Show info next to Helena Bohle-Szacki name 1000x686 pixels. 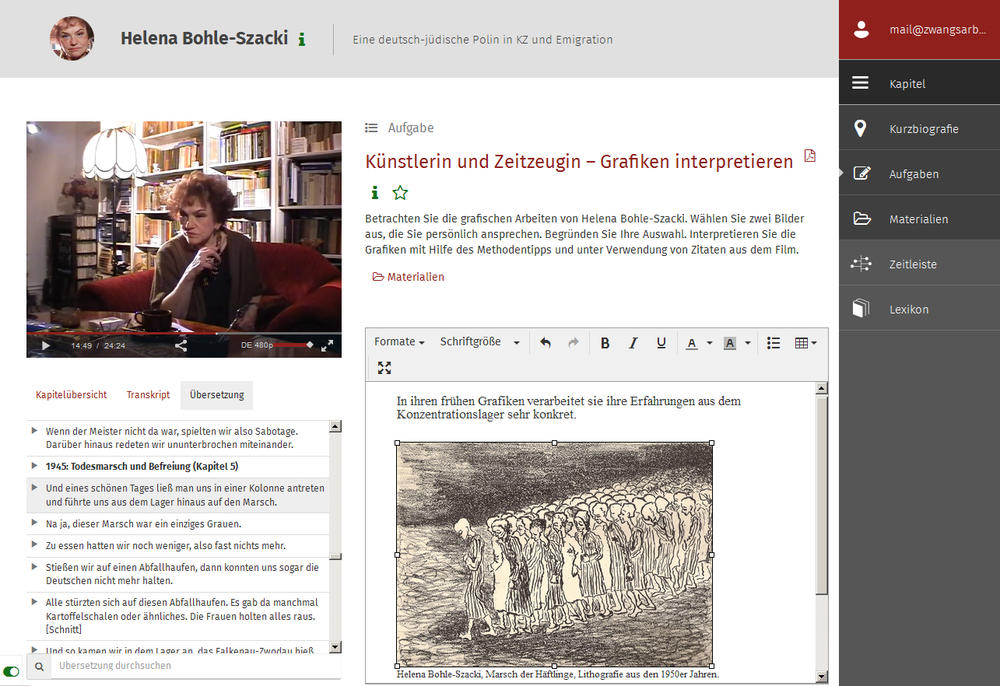(x=302, y=40)
